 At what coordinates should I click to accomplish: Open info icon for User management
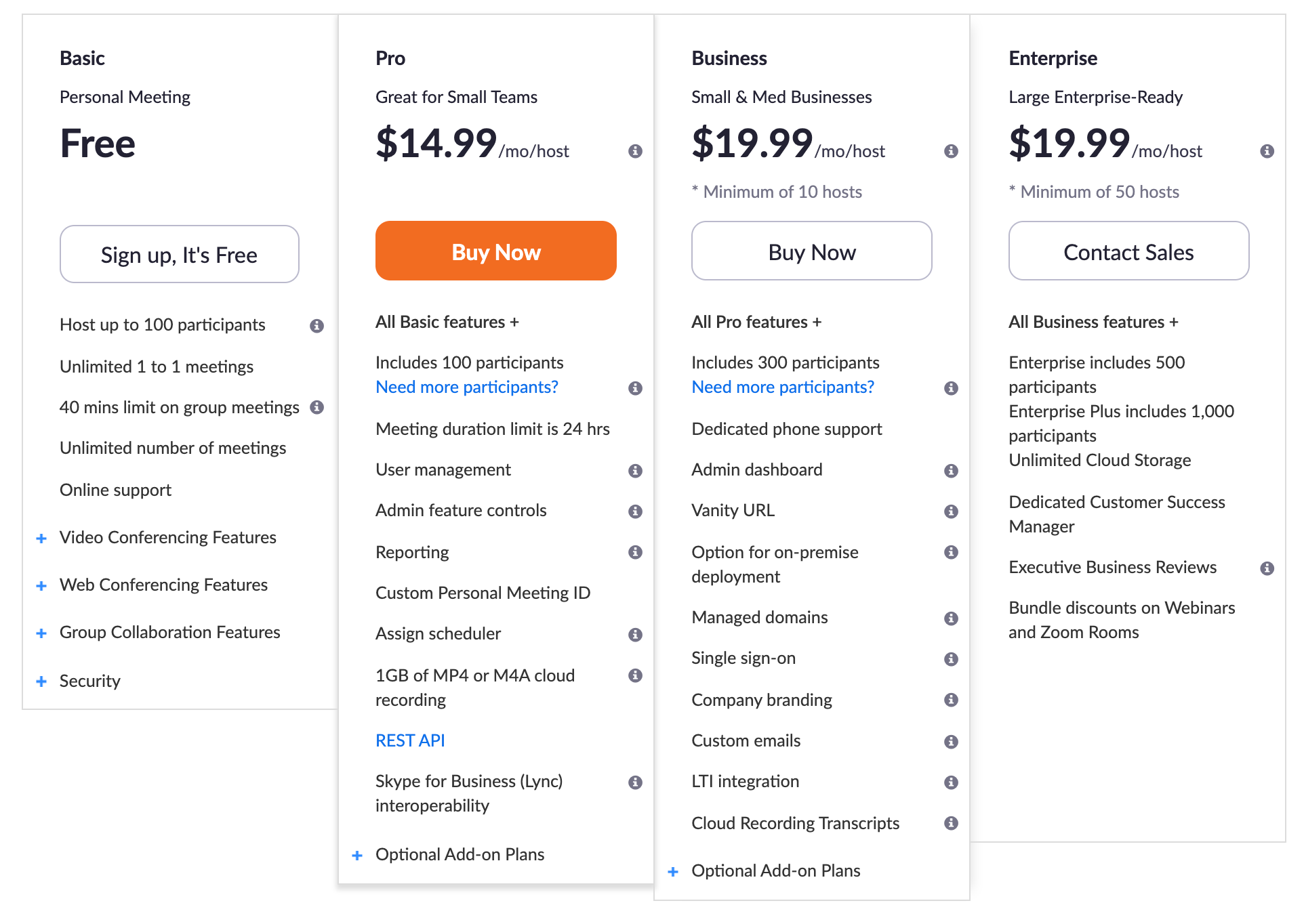pyautogui.click(x=635, y=471)
